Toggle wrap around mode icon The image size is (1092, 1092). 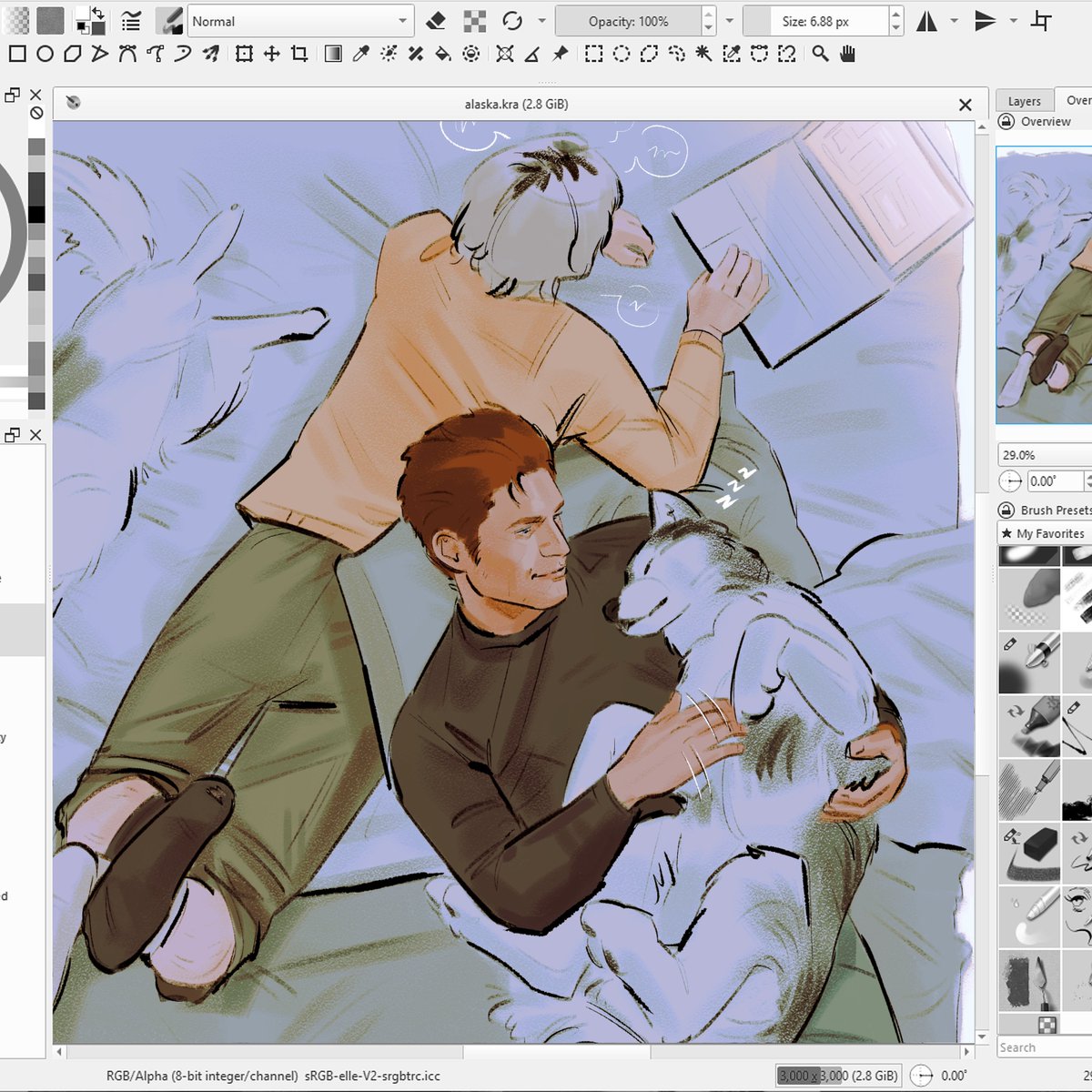[1043, 21]
